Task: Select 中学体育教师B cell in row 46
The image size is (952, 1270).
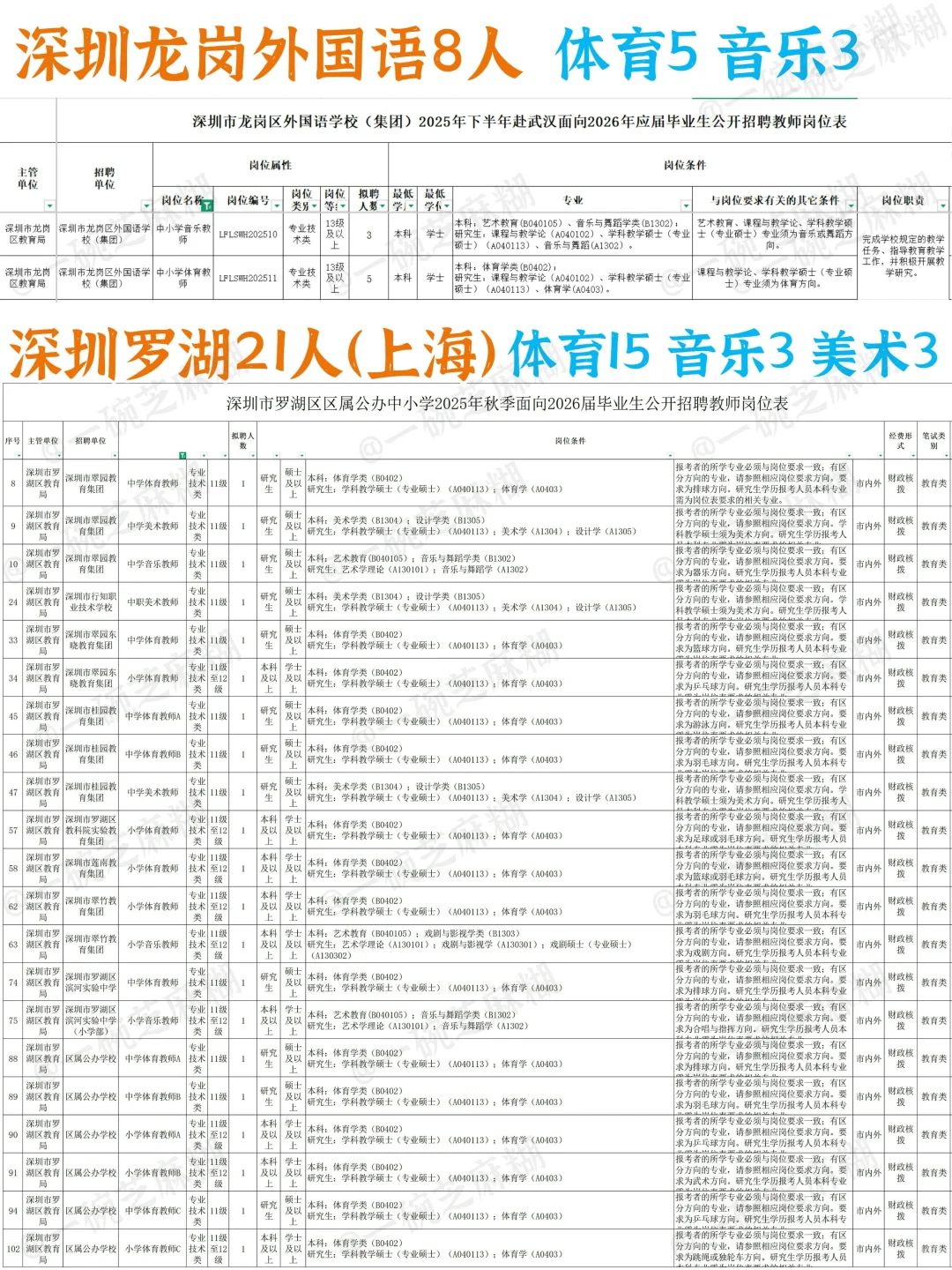Action: click(x=152, y=754)
